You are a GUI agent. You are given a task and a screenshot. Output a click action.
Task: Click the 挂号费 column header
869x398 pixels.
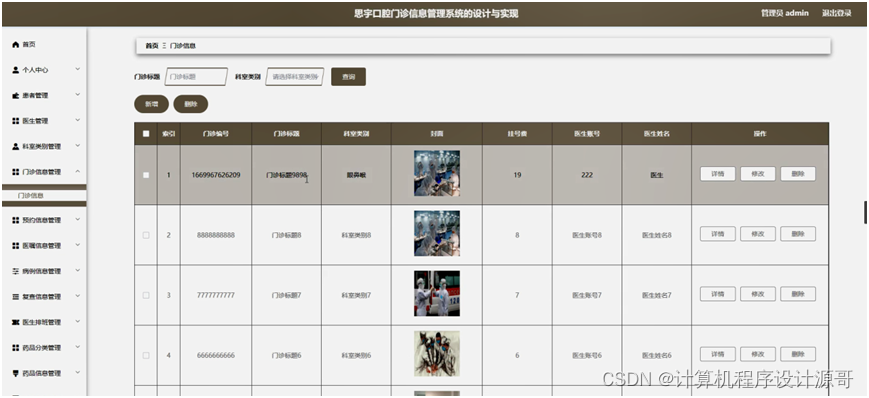click(x=517, y=134)
